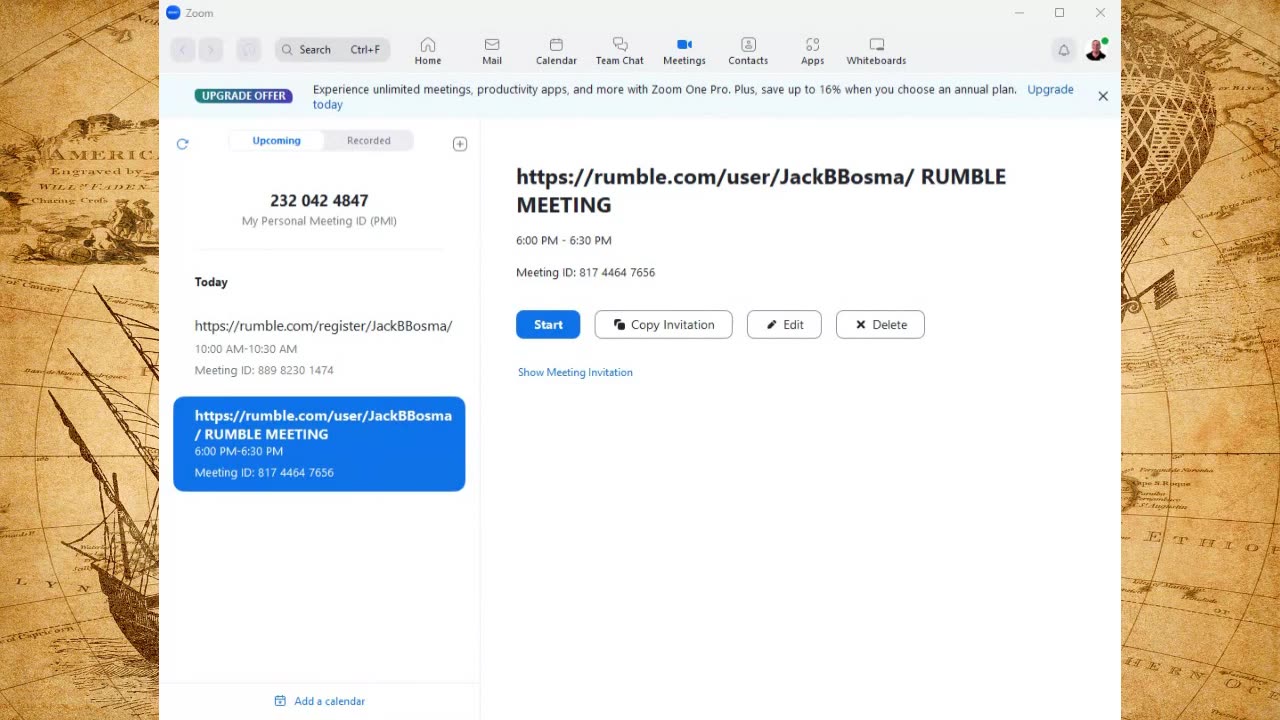This screenshot has height=720, width=1280.
Task: Minimize the Zoom window
Action: click(1019, 13)
